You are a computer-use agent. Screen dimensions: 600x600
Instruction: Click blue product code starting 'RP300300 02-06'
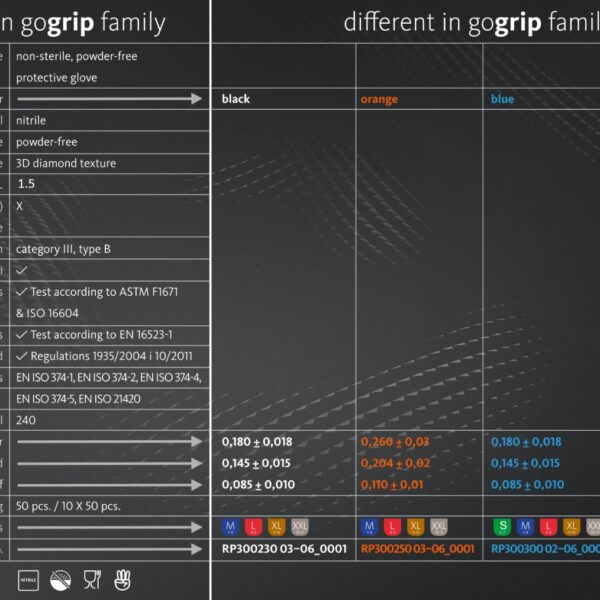click(545, 549)
